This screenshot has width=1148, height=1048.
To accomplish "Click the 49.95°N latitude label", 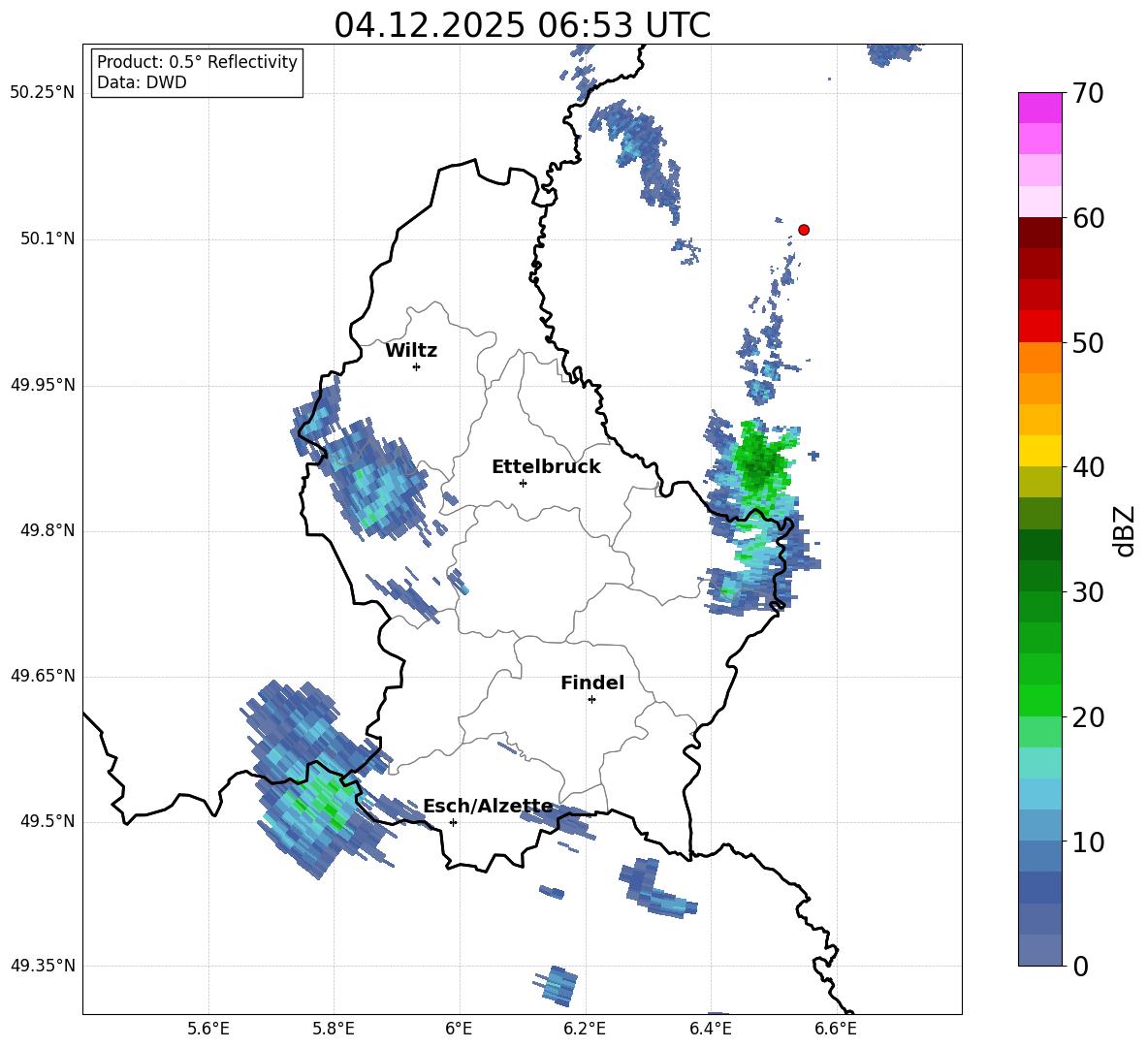I will coord(43,385).
